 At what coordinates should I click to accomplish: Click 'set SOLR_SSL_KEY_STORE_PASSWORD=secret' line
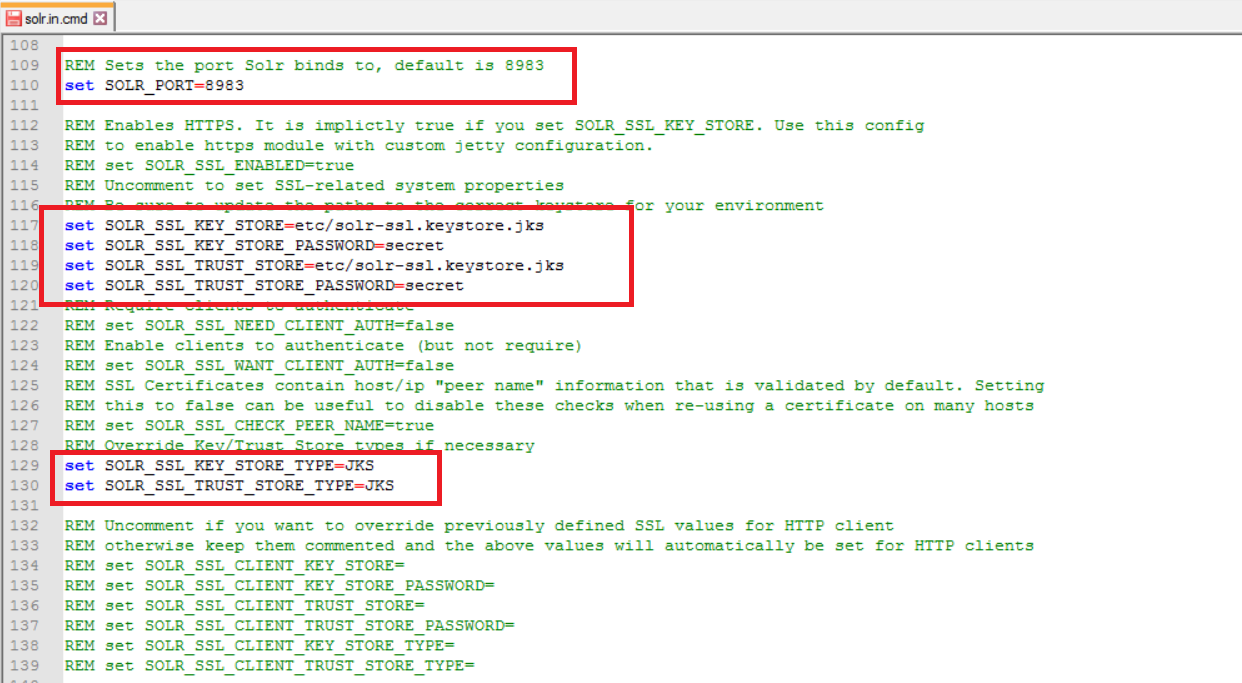point(255,245)
